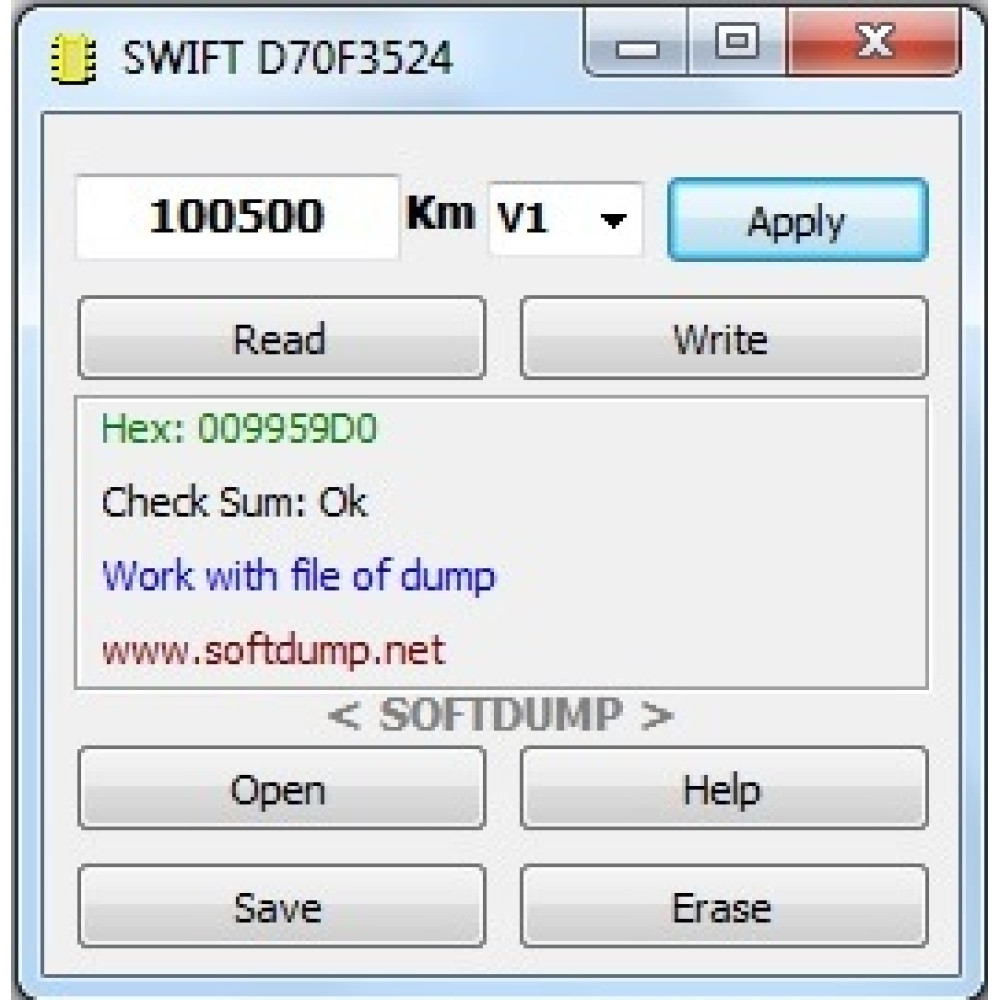
Task: Close the SWIFT D70F3524 window
Action: pyautogui.click(x=874, y=42)
